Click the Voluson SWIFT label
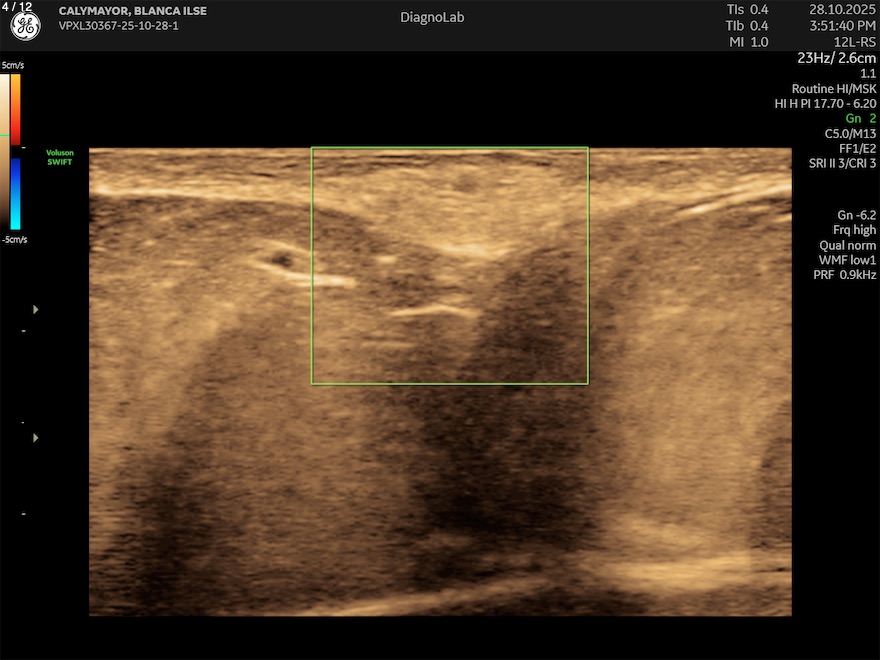 pos(60,157)
